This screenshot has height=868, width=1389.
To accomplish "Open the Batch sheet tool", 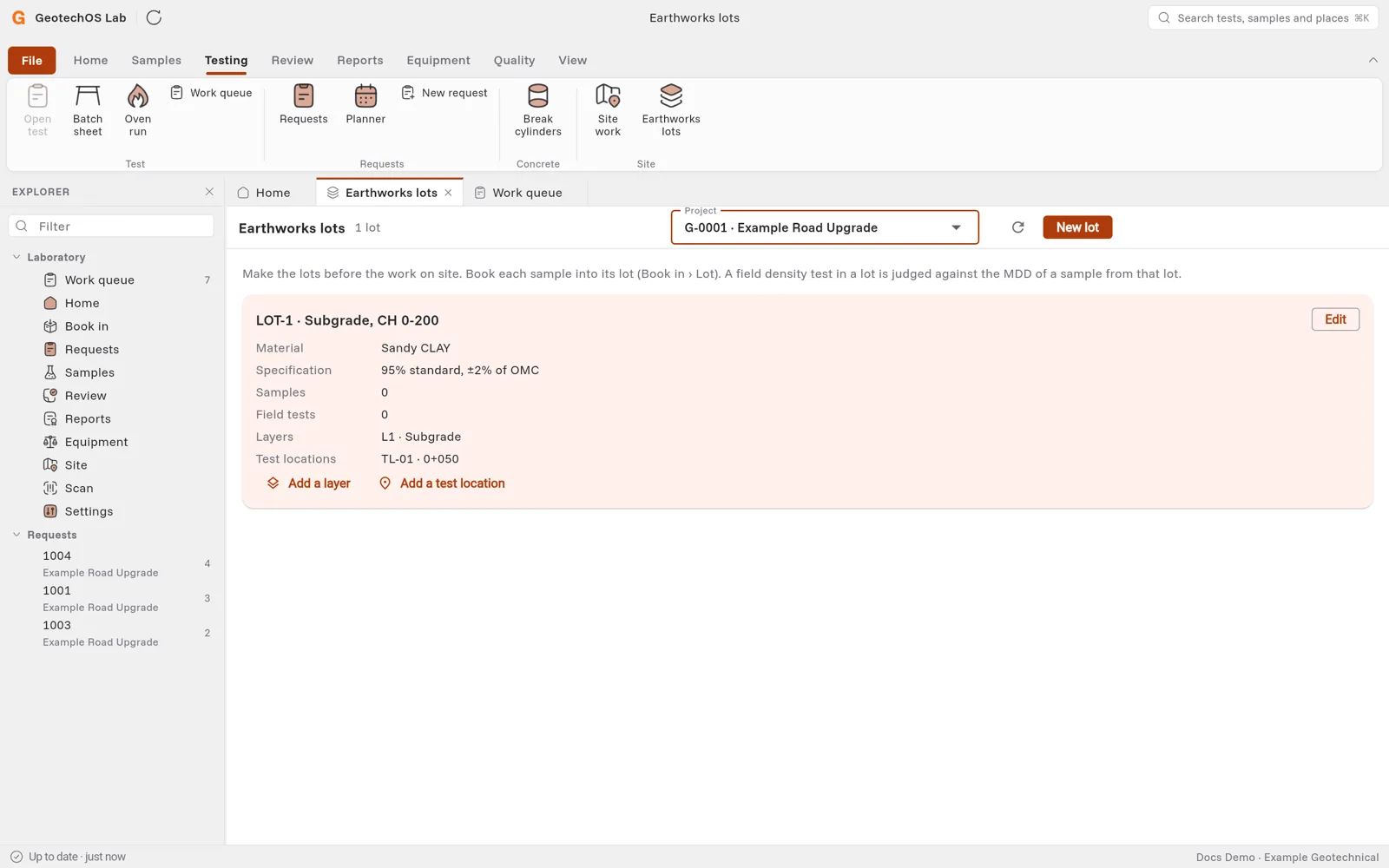I will tap(88, 110).
